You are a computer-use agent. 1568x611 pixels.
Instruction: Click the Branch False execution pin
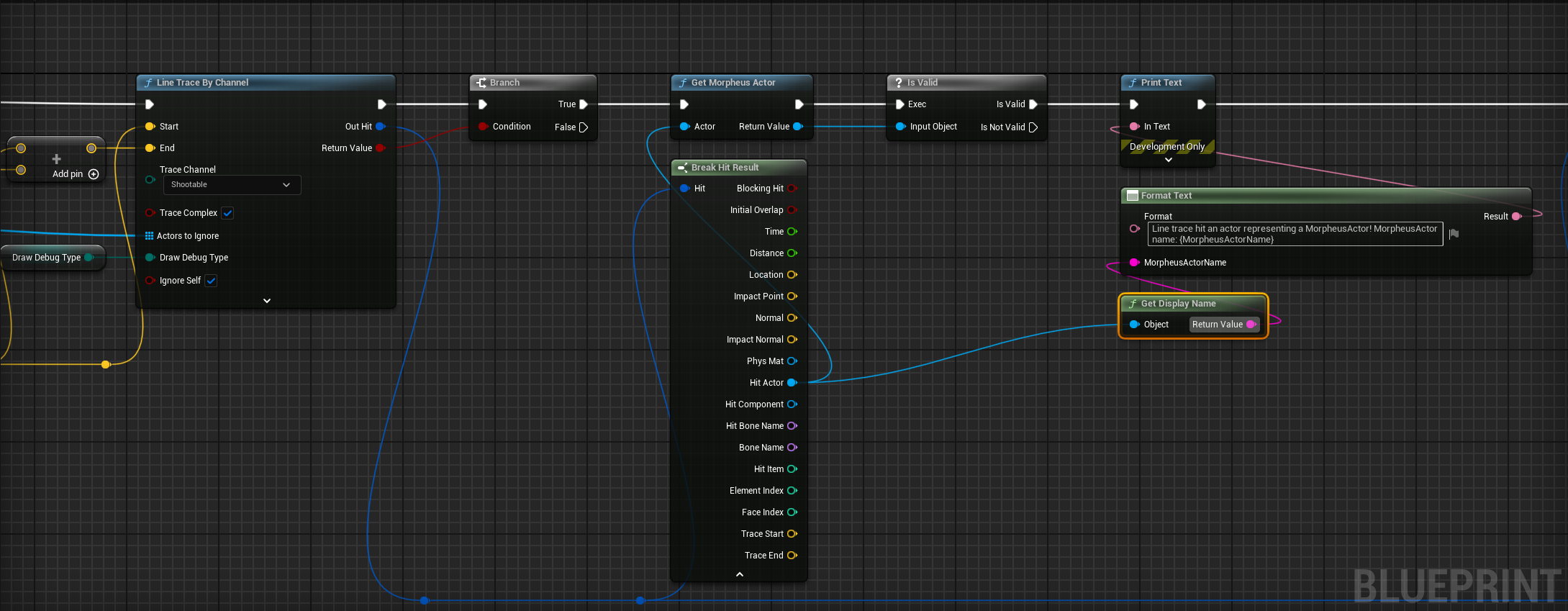[584, 127]
